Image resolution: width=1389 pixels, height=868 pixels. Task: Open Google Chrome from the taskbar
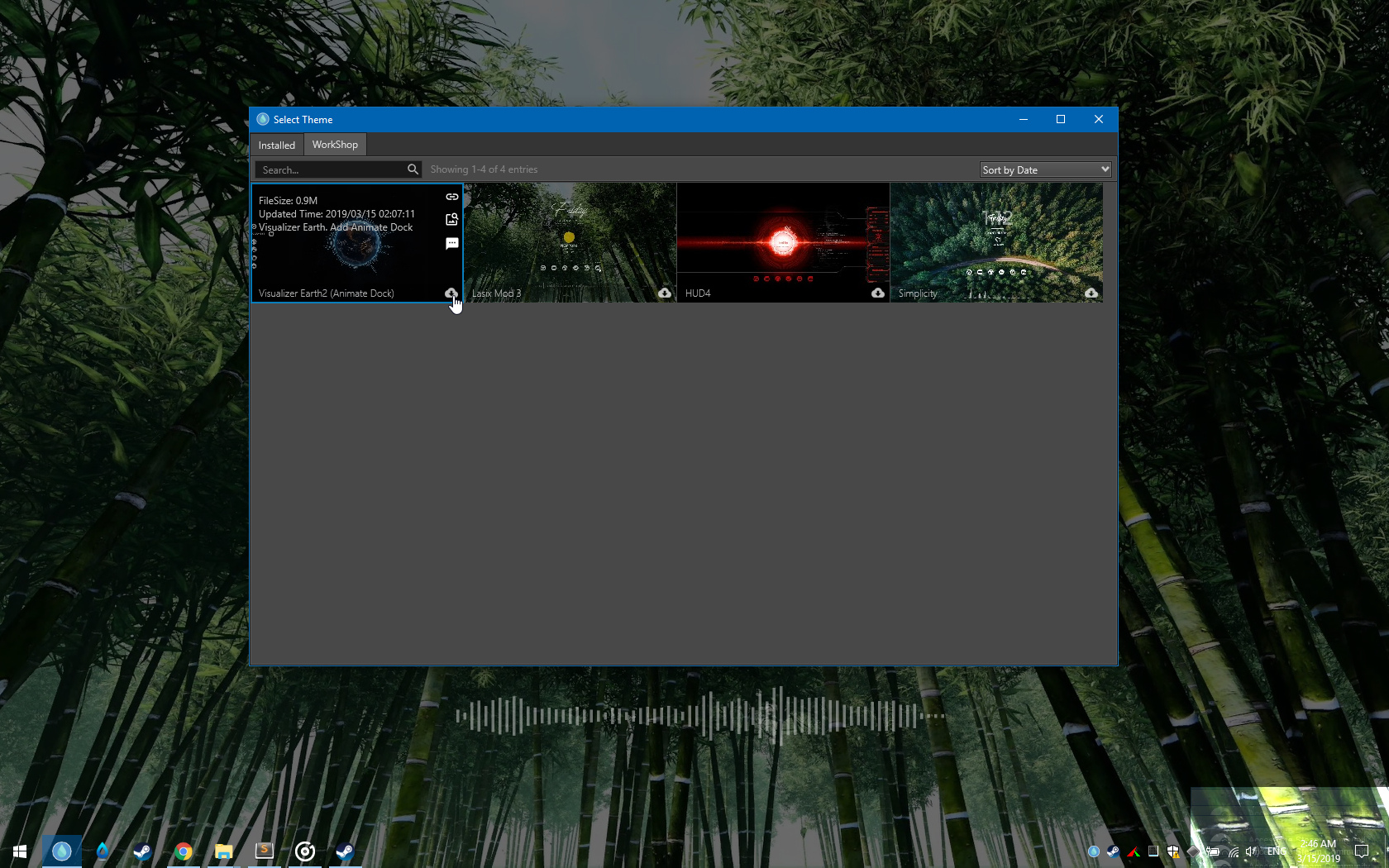184,851
